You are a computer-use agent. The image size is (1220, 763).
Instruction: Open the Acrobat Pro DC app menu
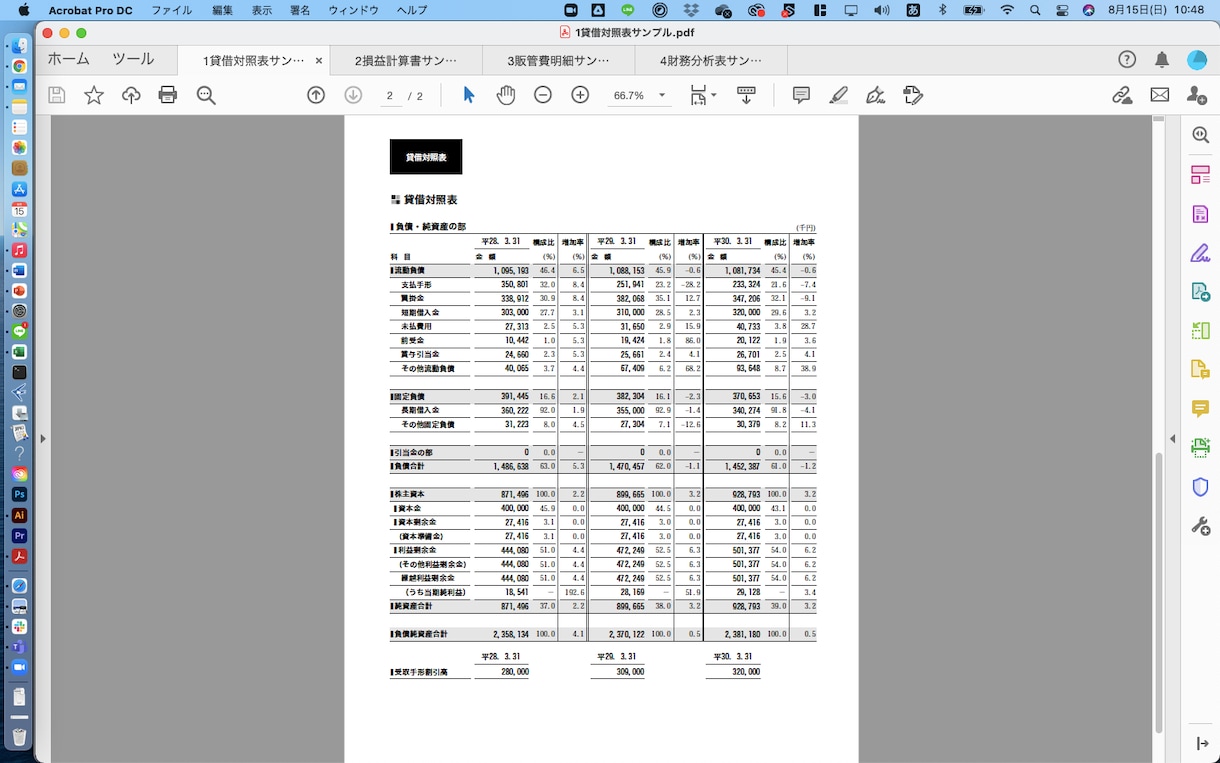[x=91, y=10]
